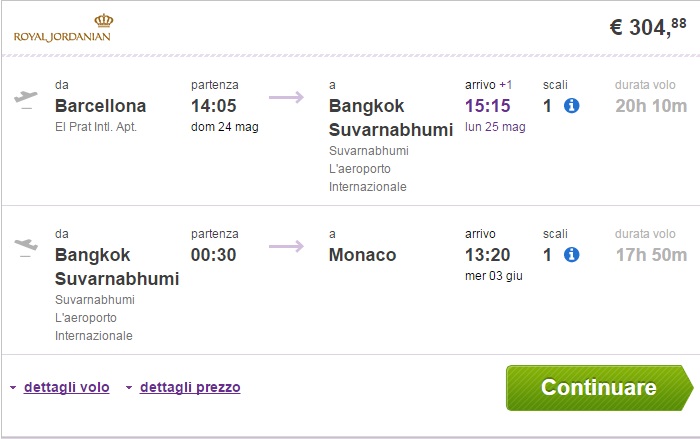This screenshot has width=700, height=439.
Task: Click the lun 25 mag arrival date
Action: point(495,128)
